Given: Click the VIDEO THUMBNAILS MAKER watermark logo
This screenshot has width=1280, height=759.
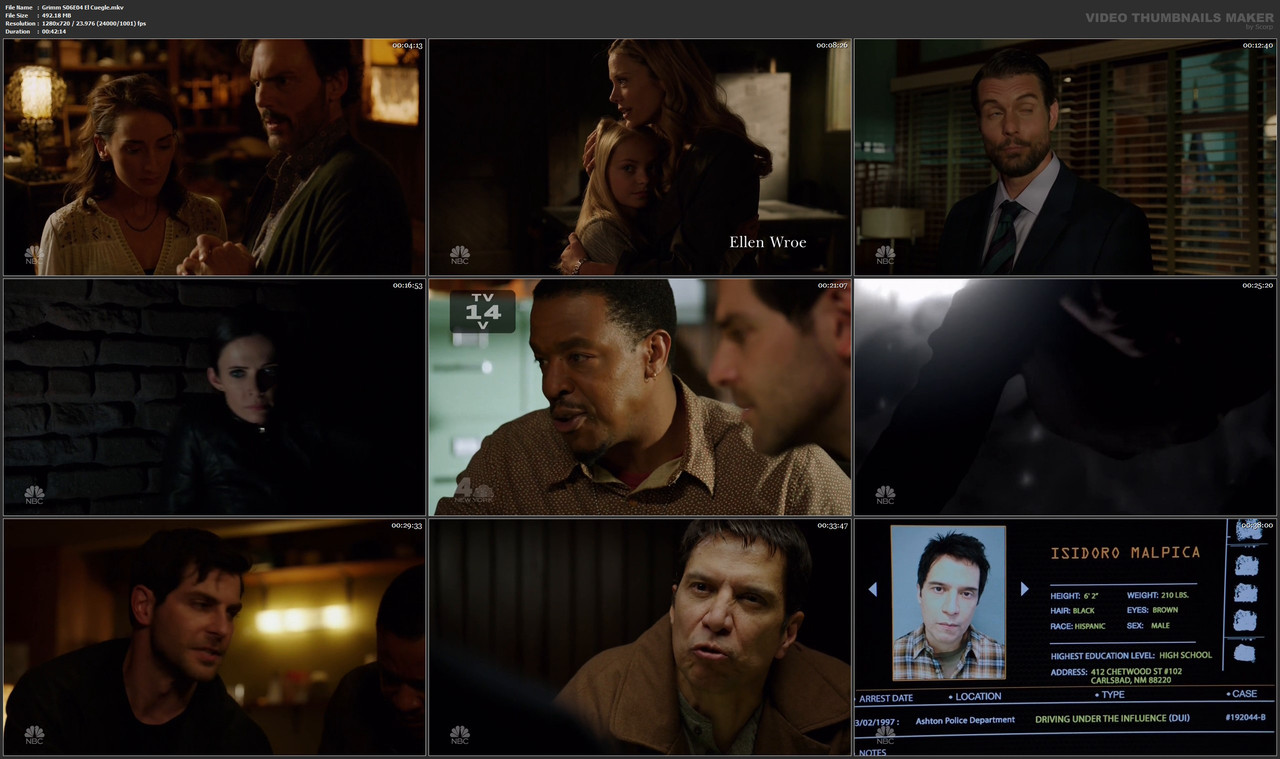Looking at the screenshot, I should pyautogui.click(x=1176, y=17).
